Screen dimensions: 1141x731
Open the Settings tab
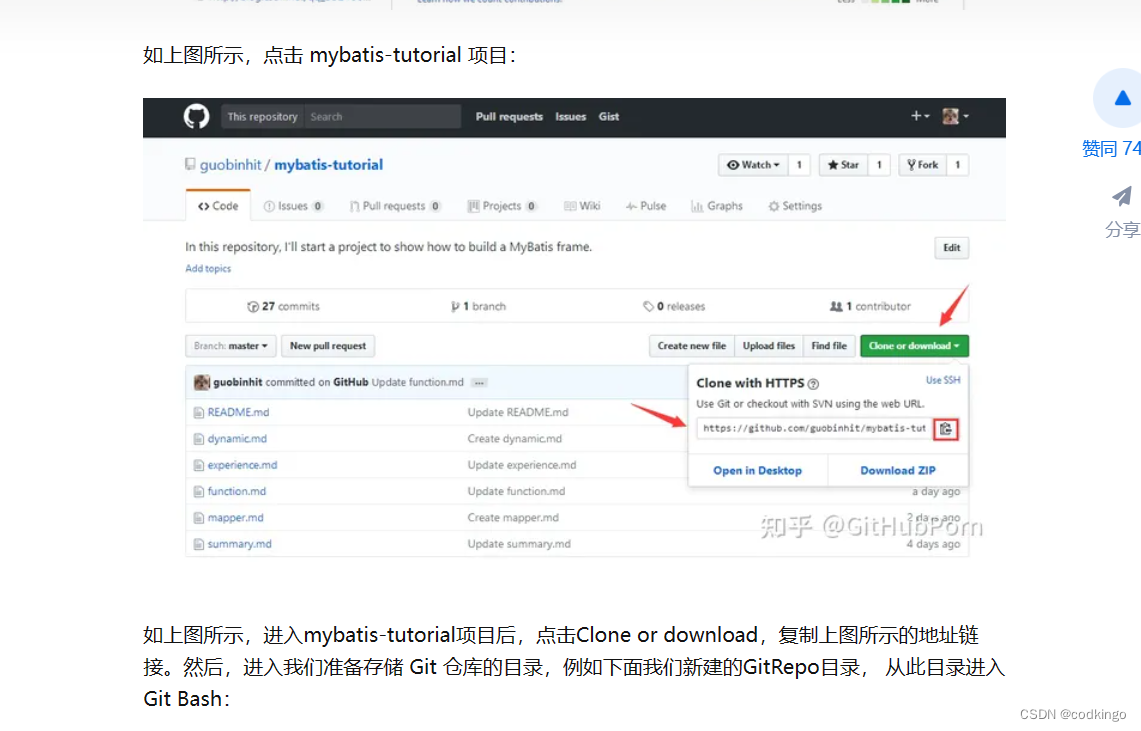[795, 206]
